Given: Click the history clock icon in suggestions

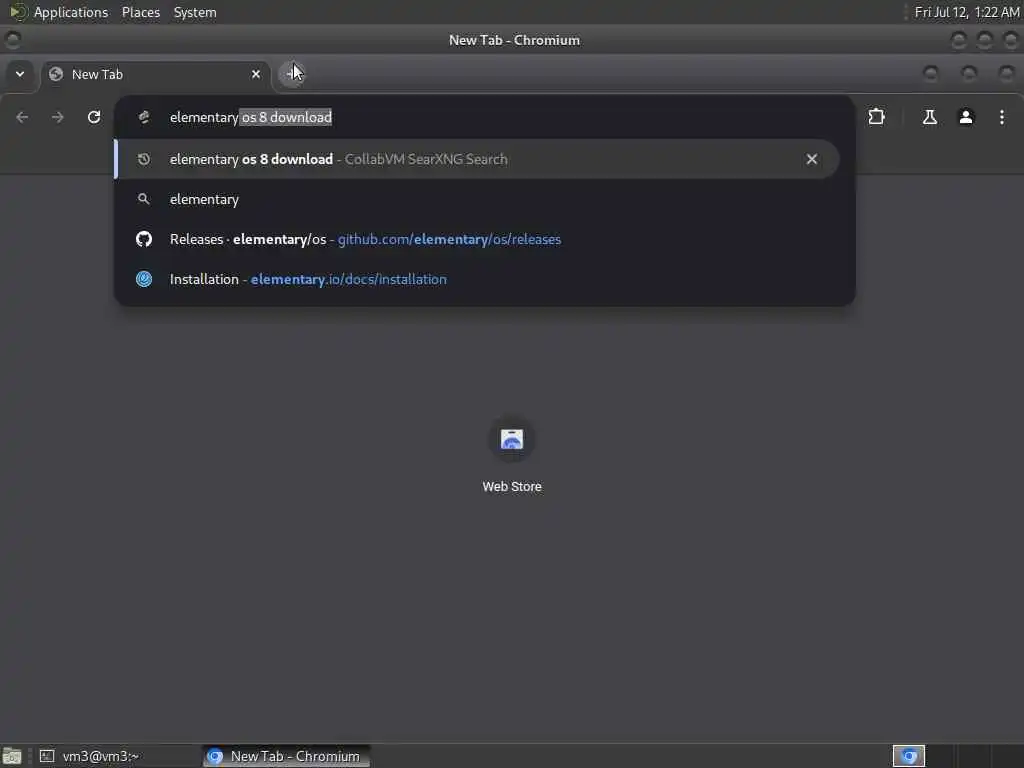Looking at the screenshot, I should click(x=144, y=159).
